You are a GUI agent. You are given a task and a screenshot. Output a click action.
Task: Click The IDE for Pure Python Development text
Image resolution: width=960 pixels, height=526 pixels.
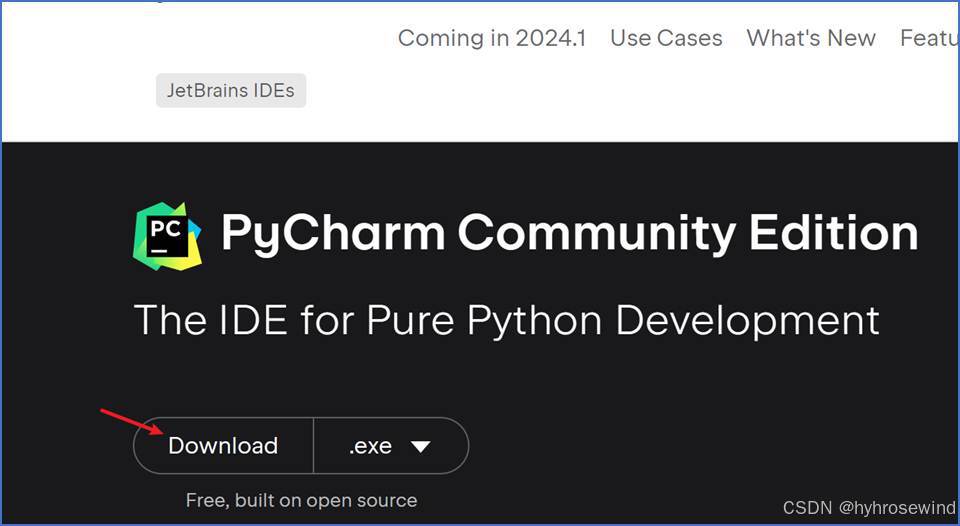click(507, 320)
